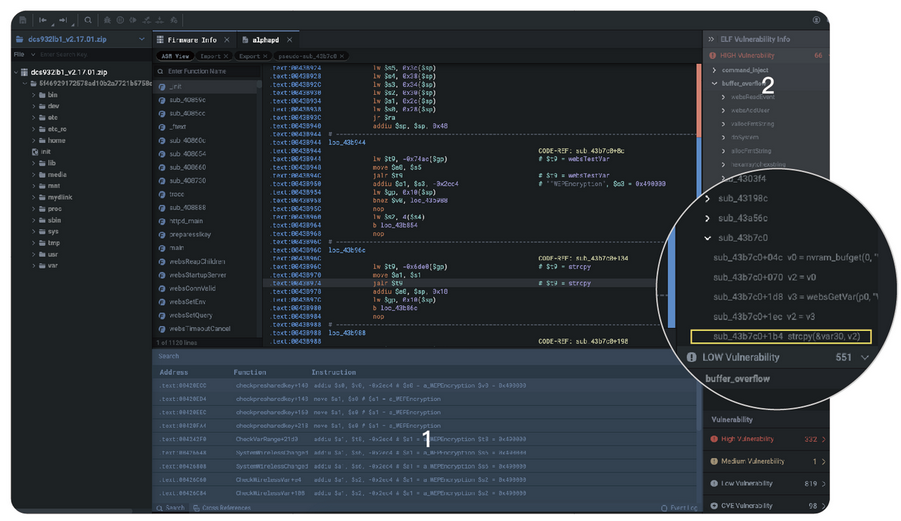This screenshot has height=521, width=901.
Task: Click the CheckVarRange+21d0 search result row
Action: pyautogui.click(x=425, y=439)
